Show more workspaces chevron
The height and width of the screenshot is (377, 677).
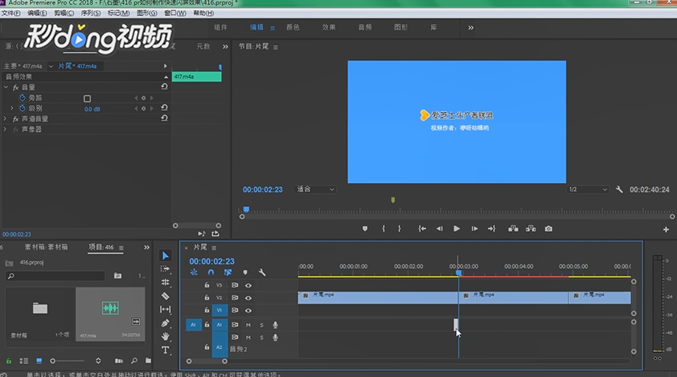coord(471,28)
